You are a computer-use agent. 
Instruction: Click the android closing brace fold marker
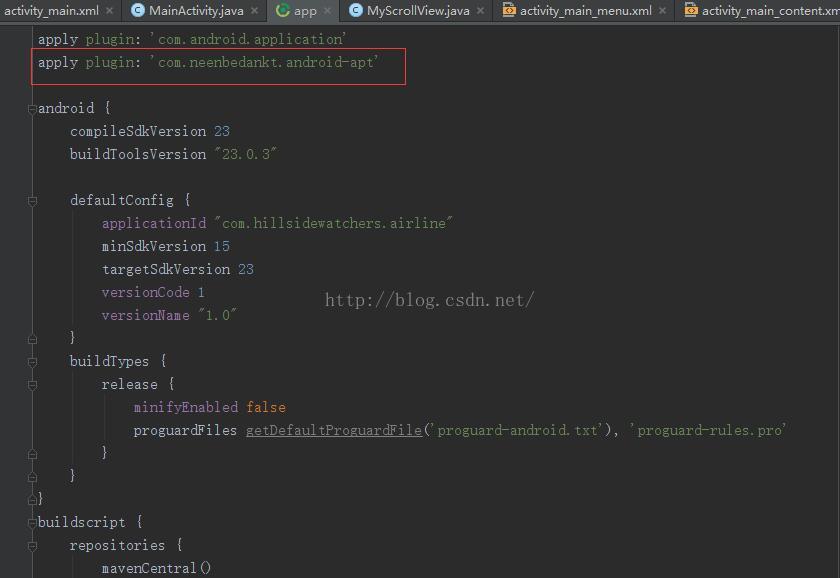tap(32, 500)
